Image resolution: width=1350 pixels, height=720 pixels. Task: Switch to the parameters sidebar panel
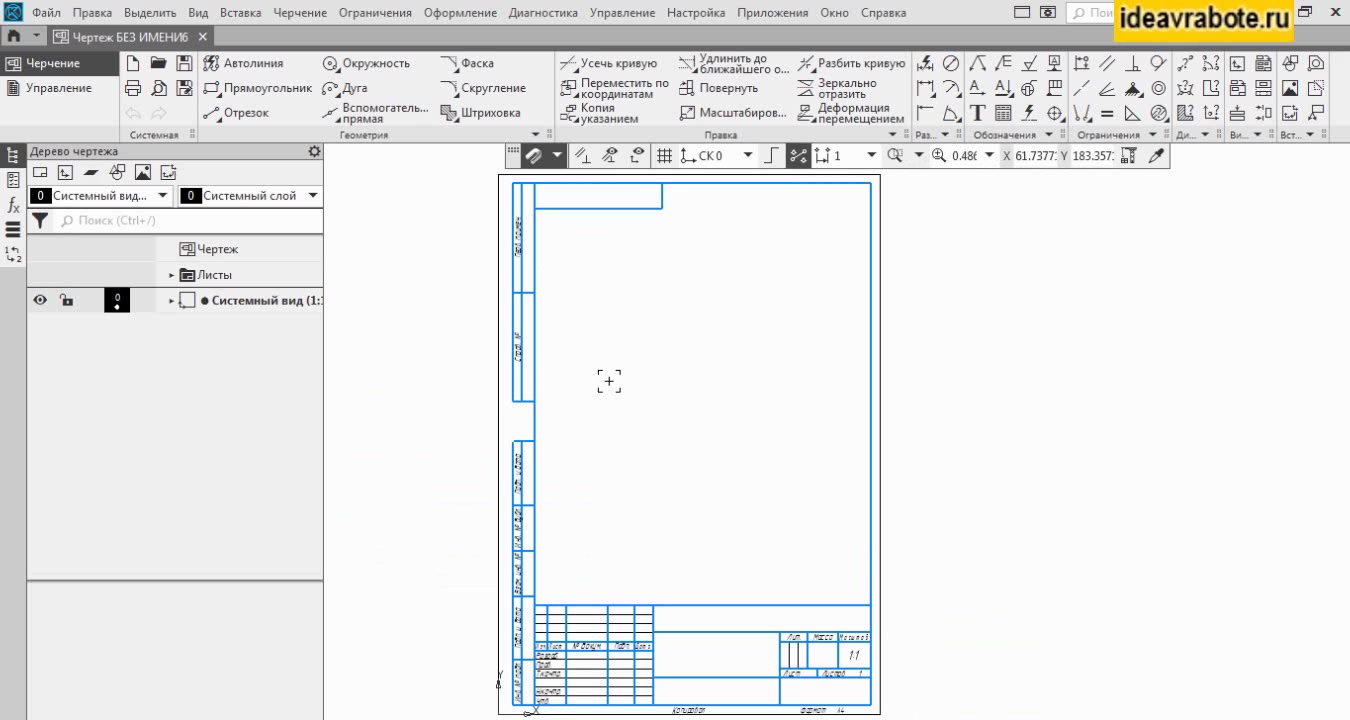[13, 180]
